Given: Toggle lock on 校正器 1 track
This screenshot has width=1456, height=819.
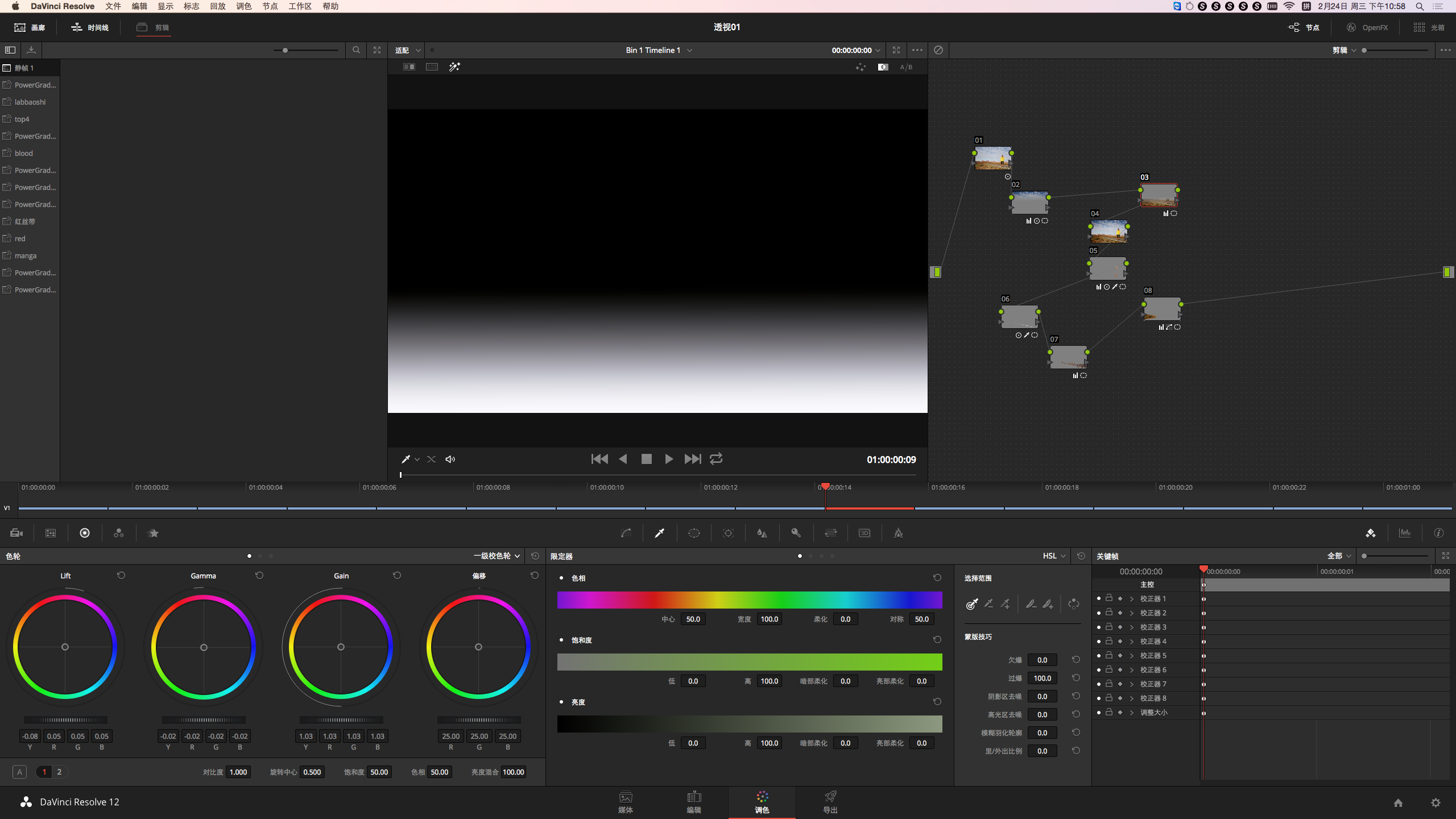Looking at the screenshot, I should [x=1109, y=598].
